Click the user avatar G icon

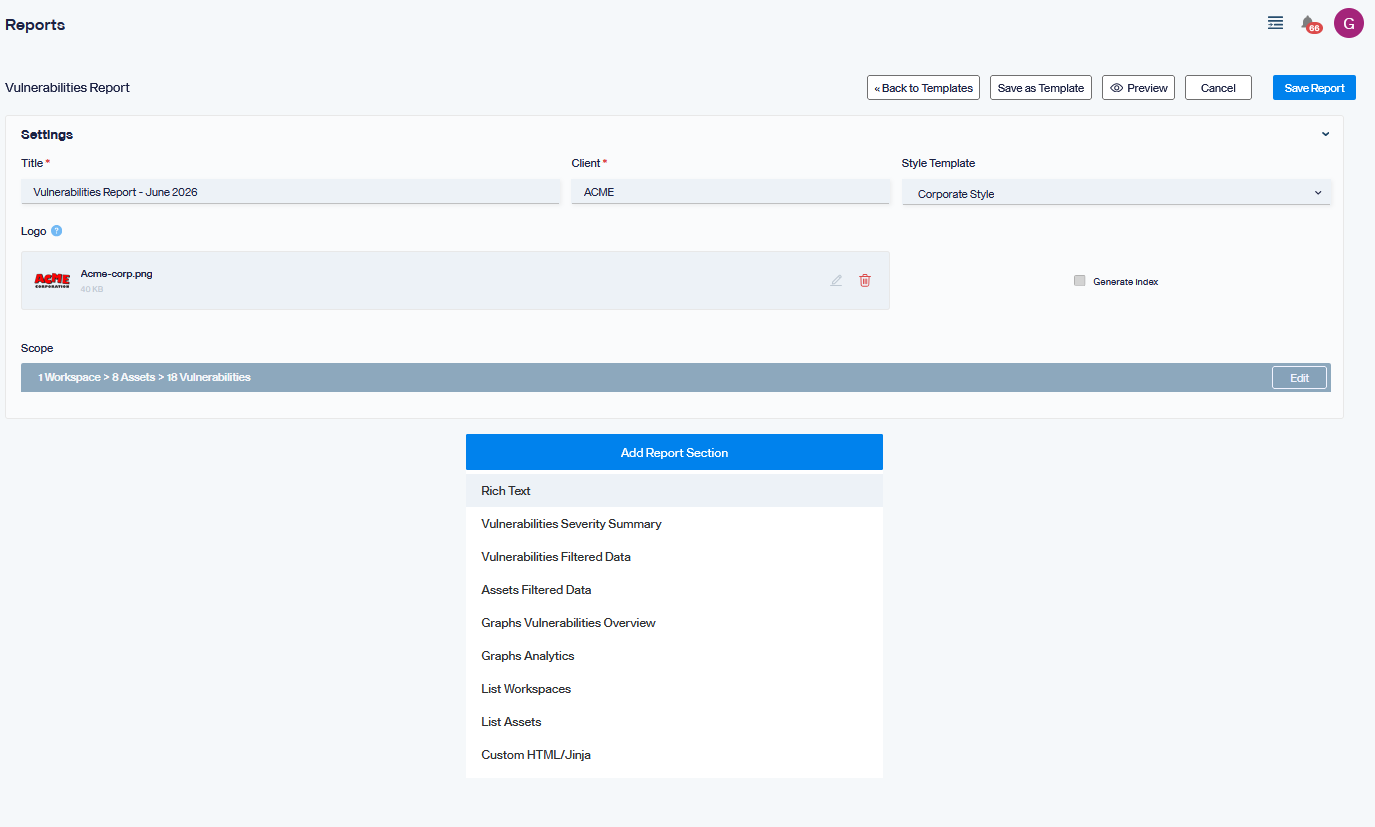click(x=1349, y=23)
